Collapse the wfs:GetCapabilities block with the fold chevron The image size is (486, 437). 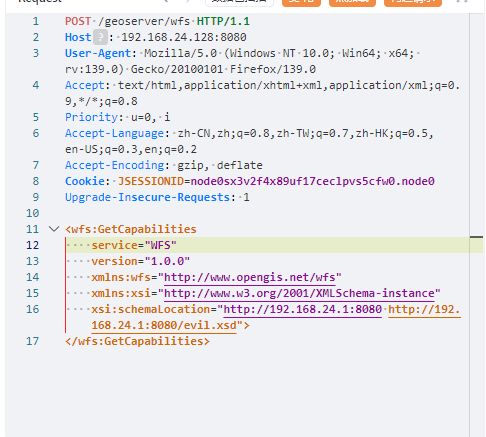pos(54,229)
